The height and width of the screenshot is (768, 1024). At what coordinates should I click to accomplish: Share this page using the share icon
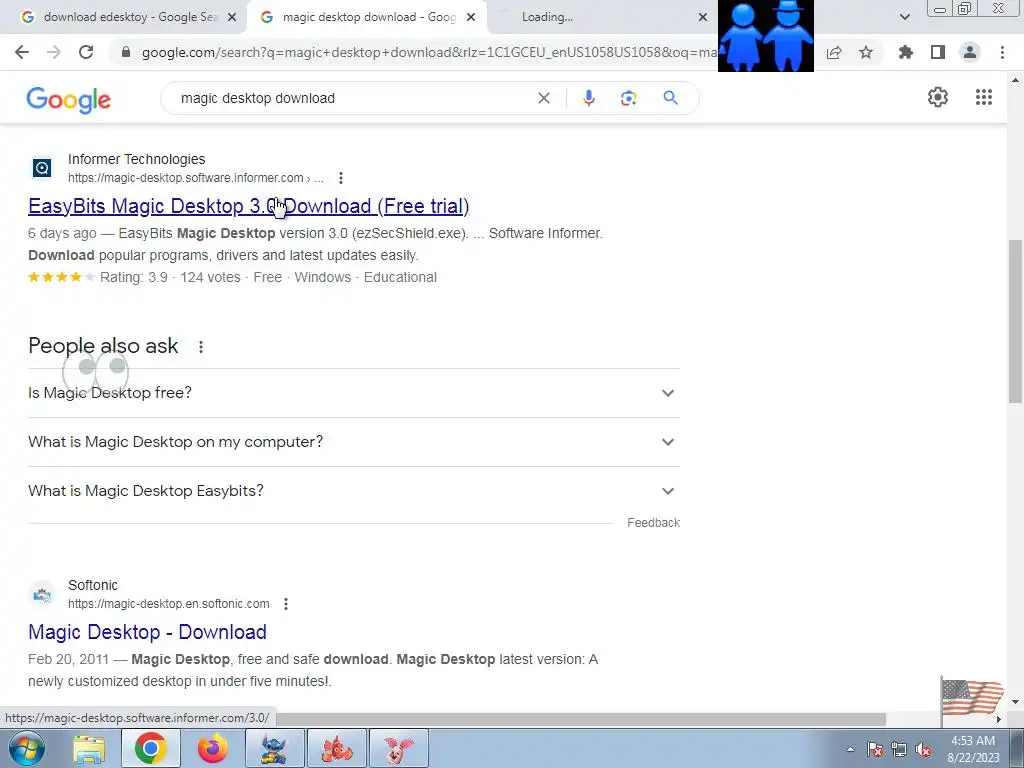834,52
